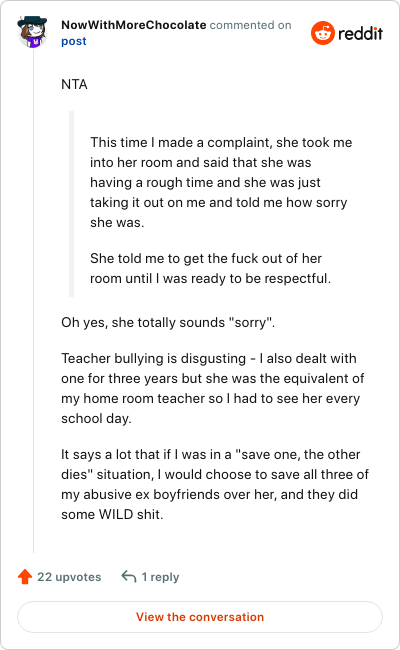Click the line 'Oh yes, she totally sounds'

(x=168, y=322)
